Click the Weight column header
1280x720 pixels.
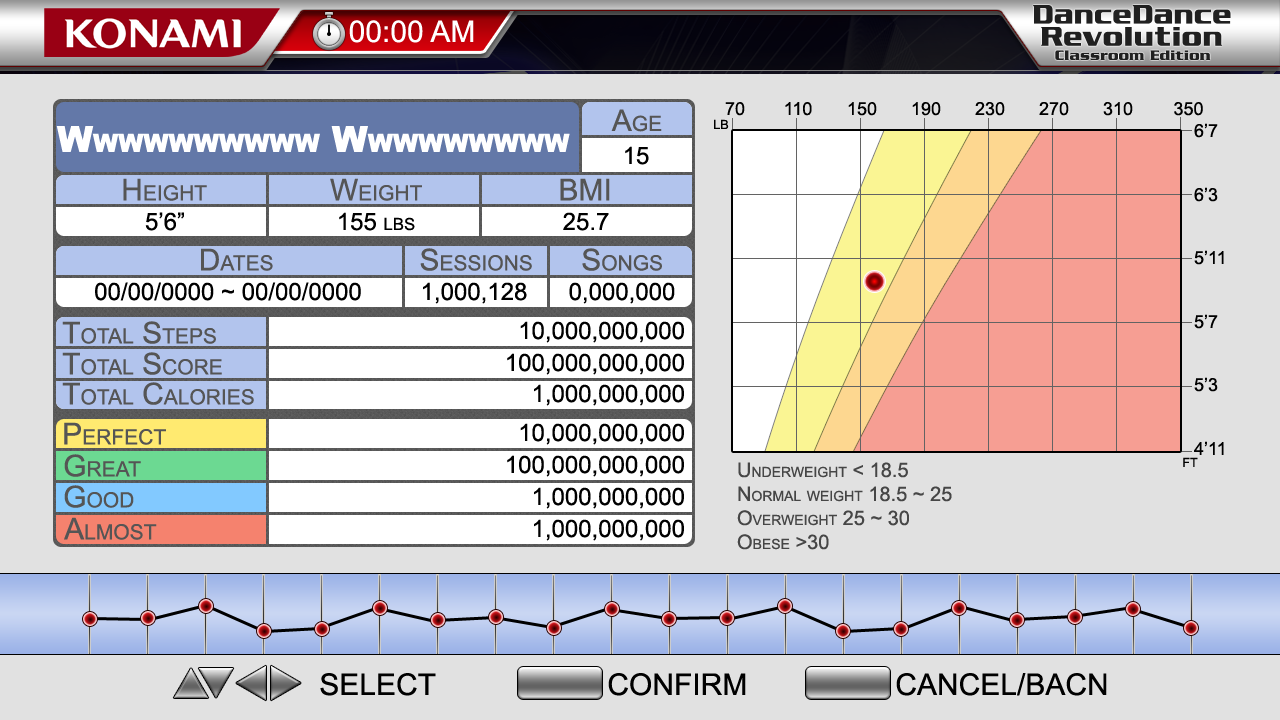coord(375,190)
